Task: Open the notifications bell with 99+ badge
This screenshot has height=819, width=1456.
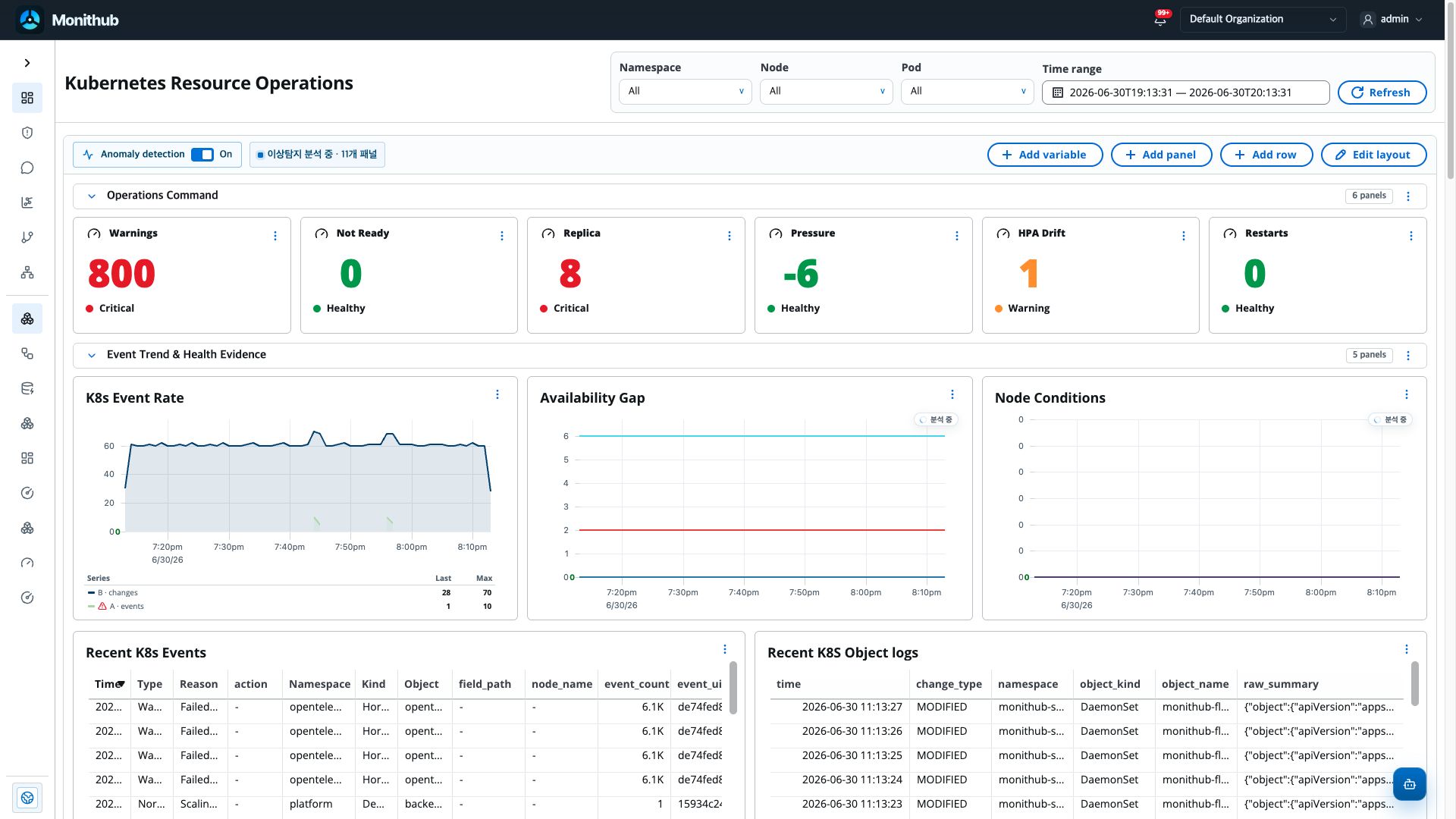Action: pos(1160,20)
